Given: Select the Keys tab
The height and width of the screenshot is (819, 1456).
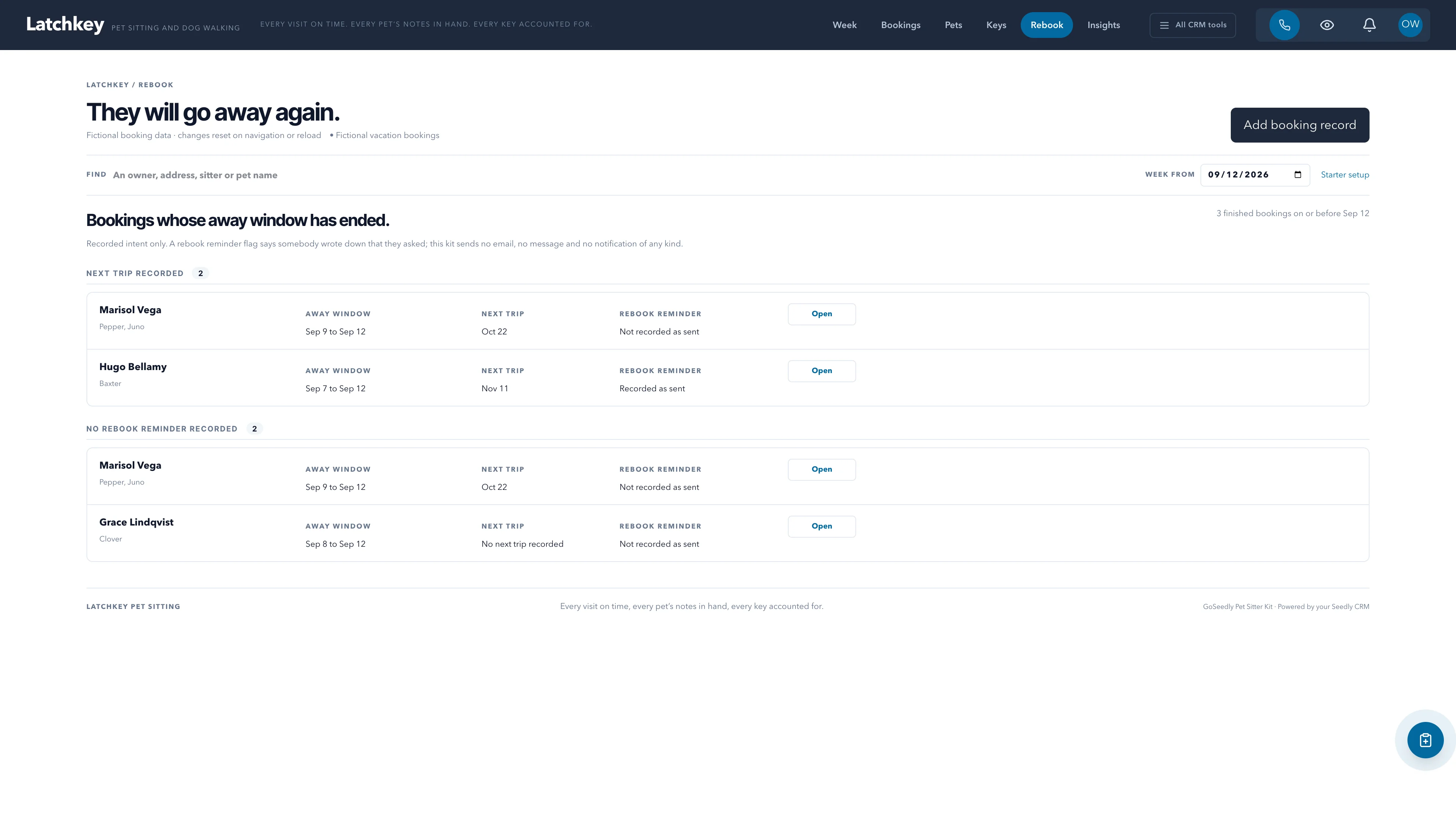Looking at the screenshot, I should (x=996, y=25).
